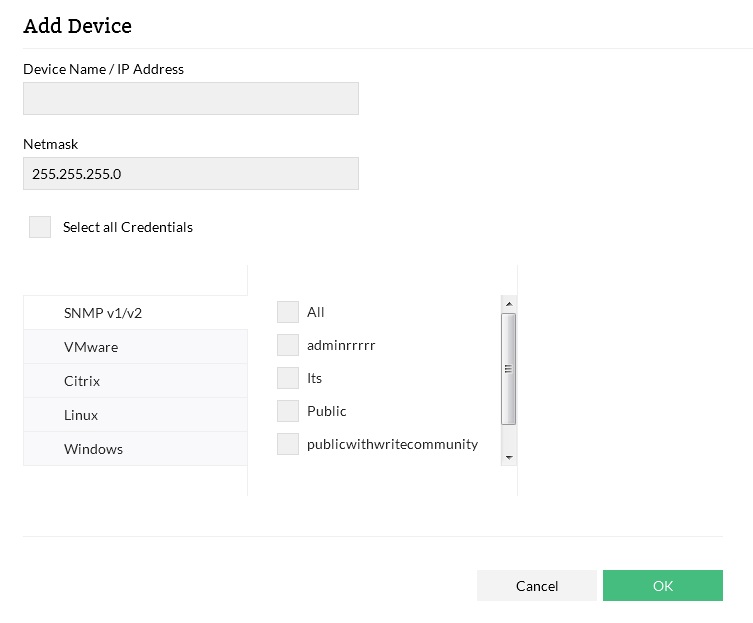The width and height of the screenshot is (753, 623).
Task: Tick the Its credential checkbox
Action: click(288, 378)
